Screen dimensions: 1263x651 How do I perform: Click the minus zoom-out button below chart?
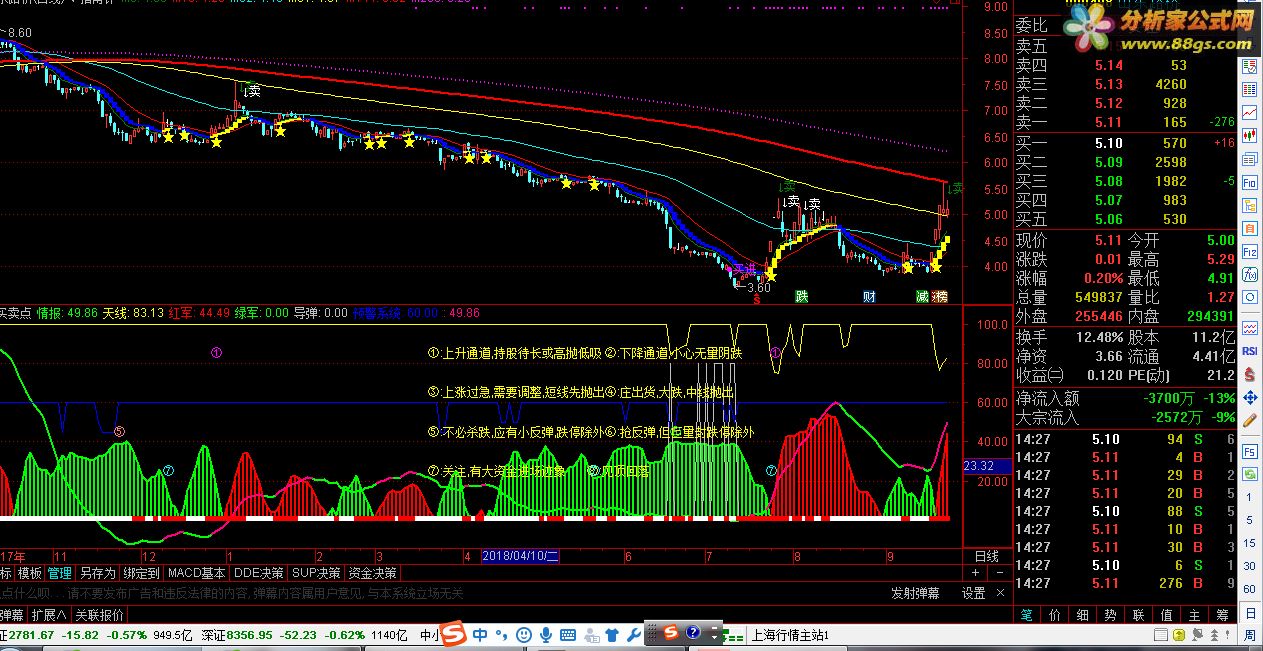(x=1001, y=573)
